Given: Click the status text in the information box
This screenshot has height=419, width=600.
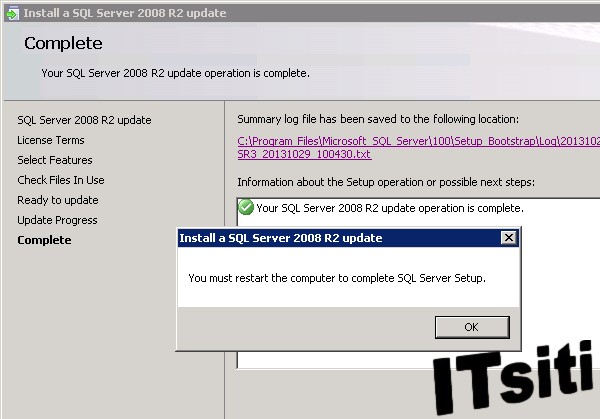Looking at the screenshot, I should (x=390, y=208).
